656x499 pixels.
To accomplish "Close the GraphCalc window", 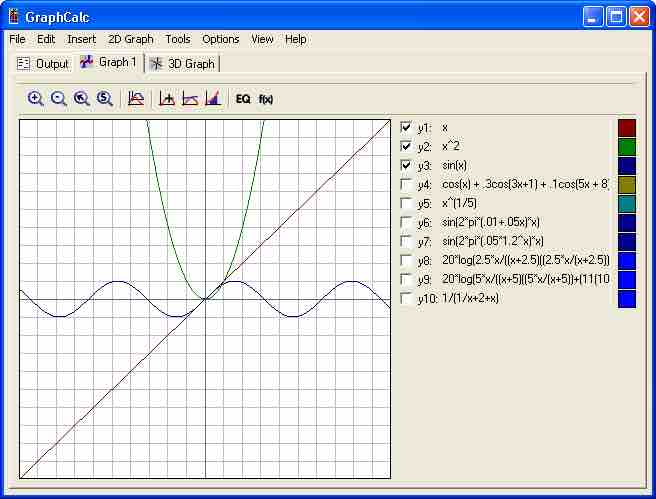I will [640, 17].
